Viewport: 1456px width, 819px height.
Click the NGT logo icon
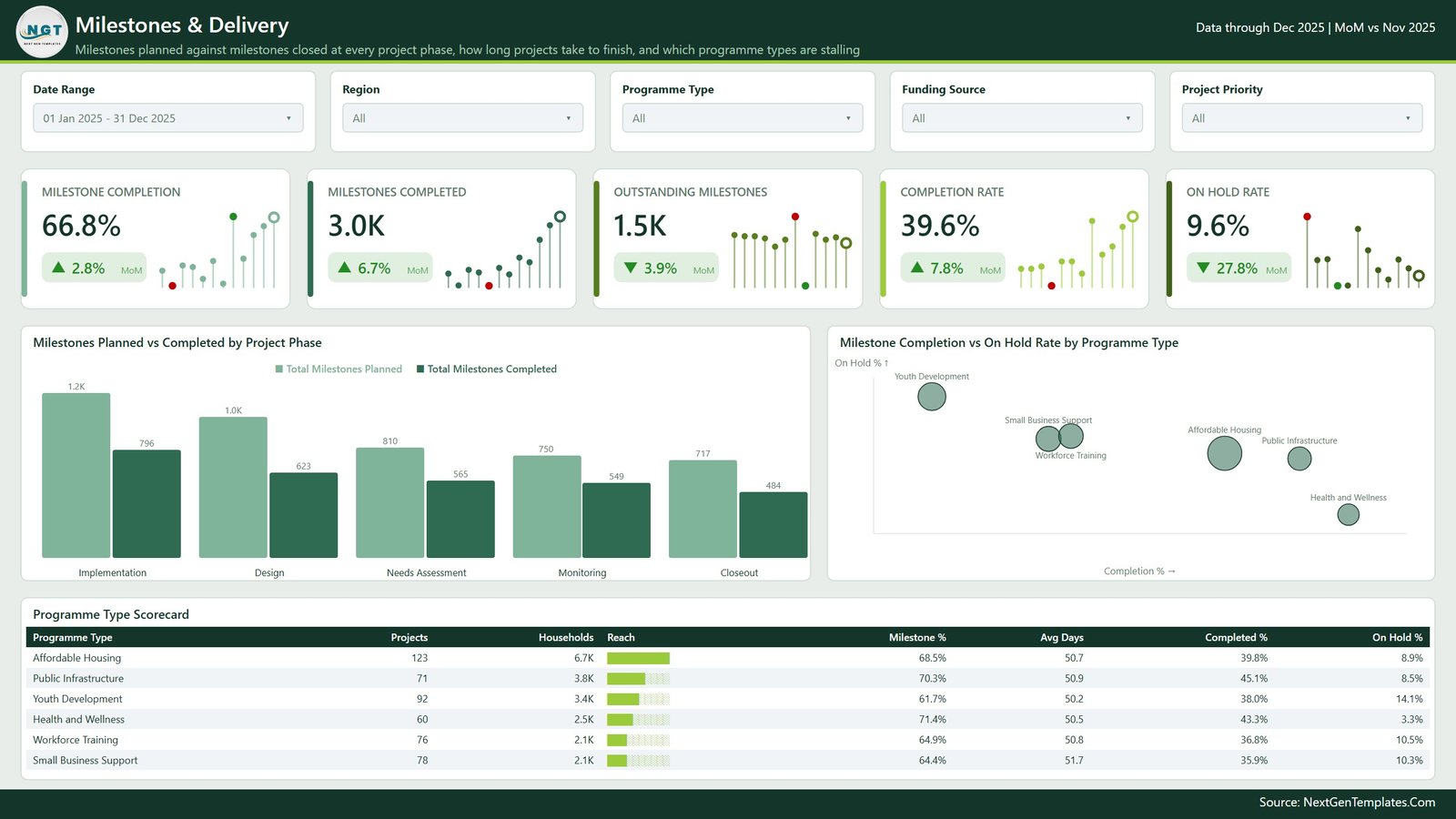click(42, 32)
